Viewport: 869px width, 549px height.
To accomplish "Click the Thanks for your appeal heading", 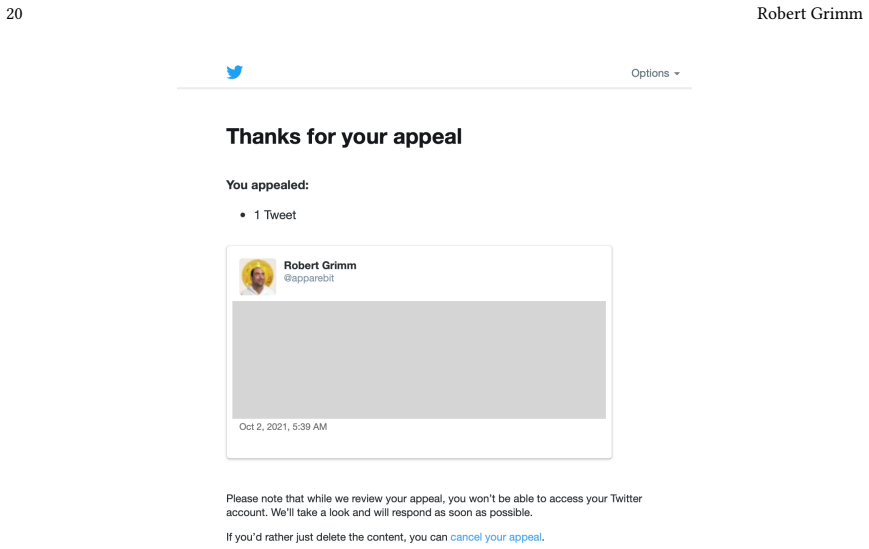I will click(344, 136).
